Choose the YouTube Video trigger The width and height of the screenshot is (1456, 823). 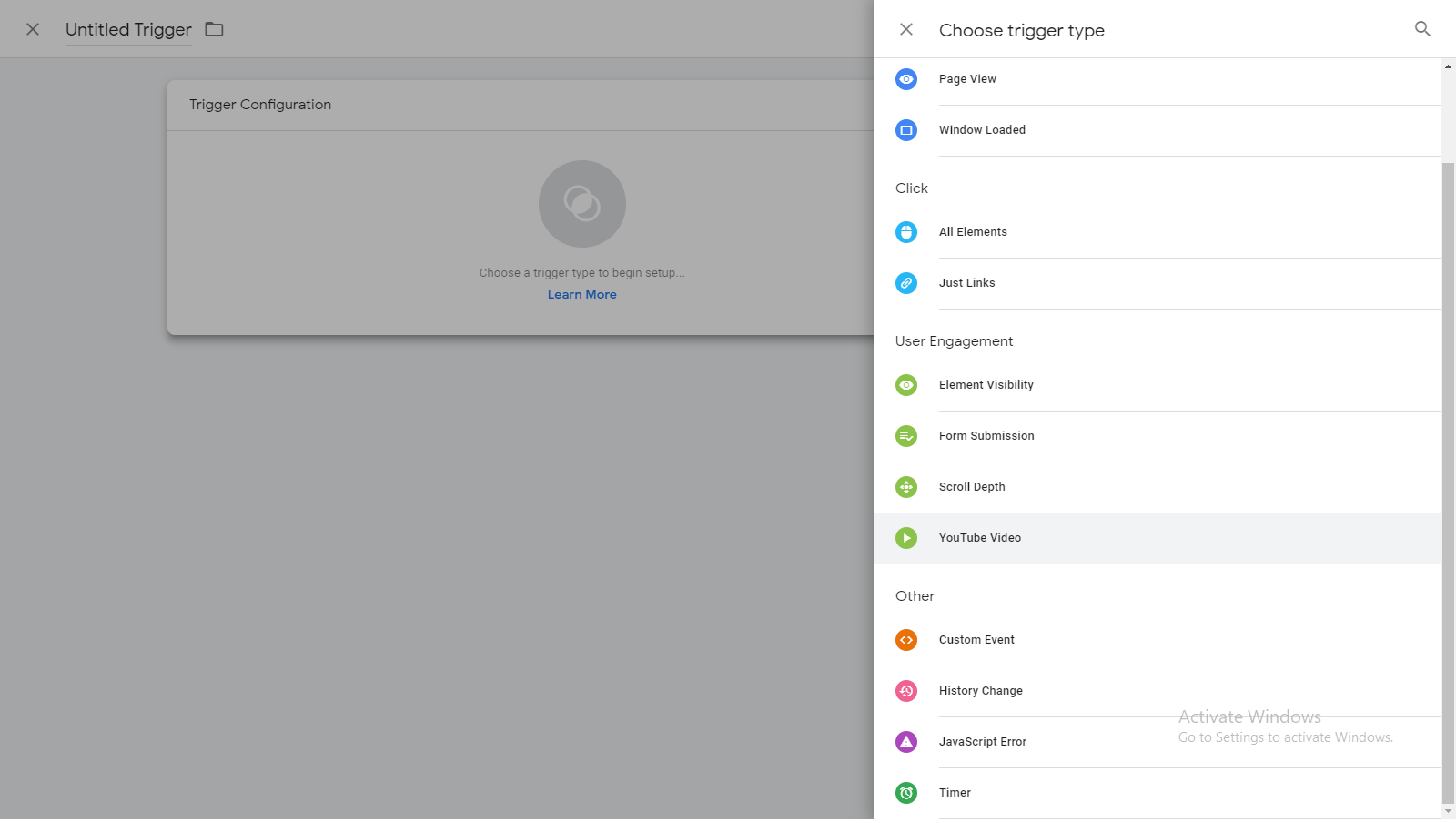click(x=1158, y=538)
